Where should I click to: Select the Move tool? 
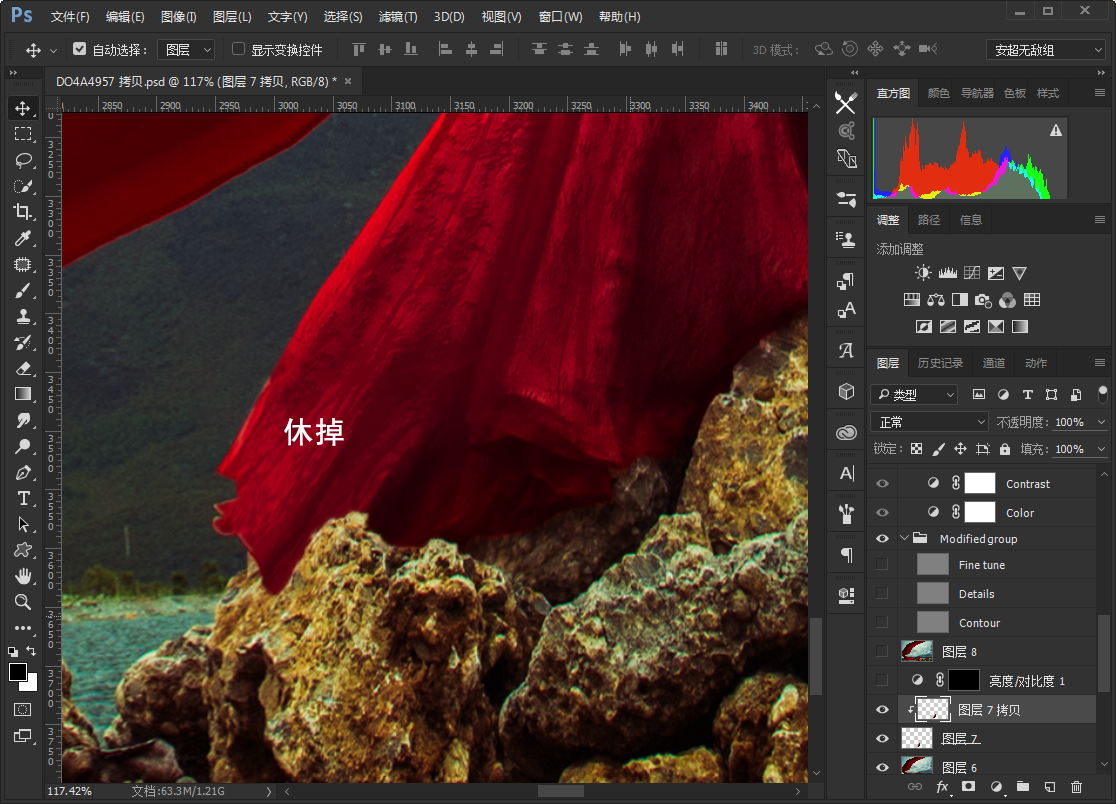click(x=23, y=108)
